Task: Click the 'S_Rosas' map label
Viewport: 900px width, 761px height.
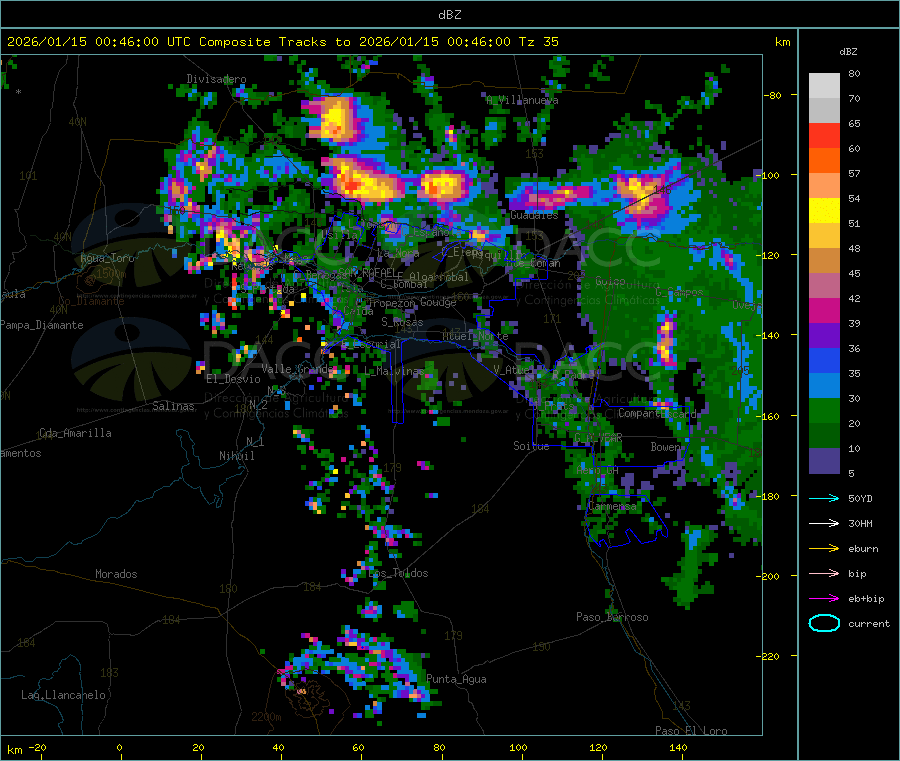Action: pos(402,323)
